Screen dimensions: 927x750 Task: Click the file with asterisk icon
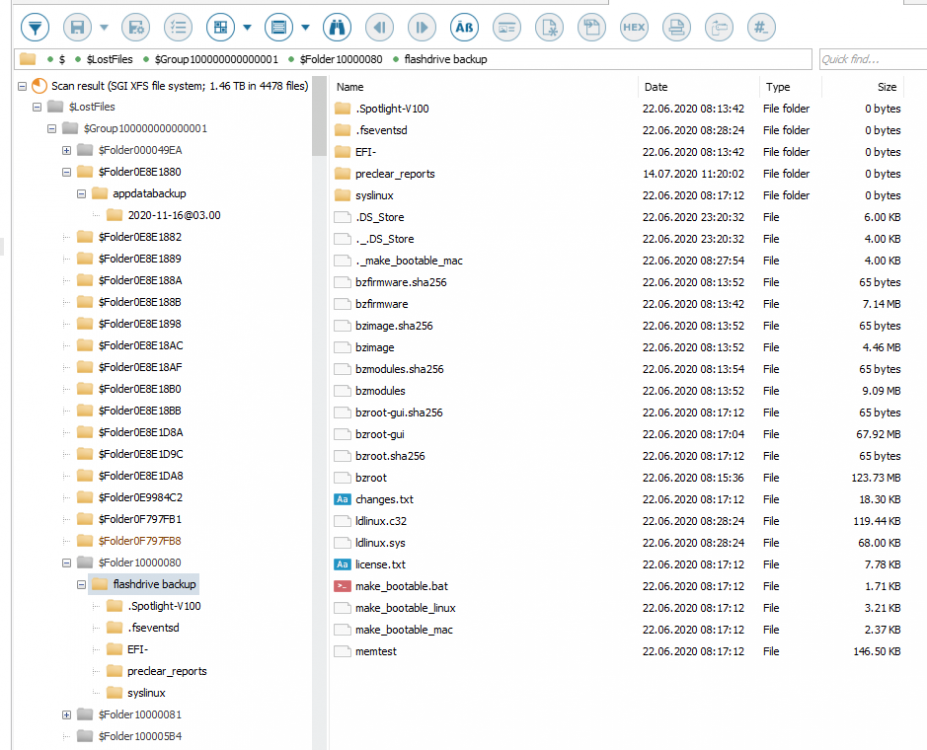pos(549,27)
